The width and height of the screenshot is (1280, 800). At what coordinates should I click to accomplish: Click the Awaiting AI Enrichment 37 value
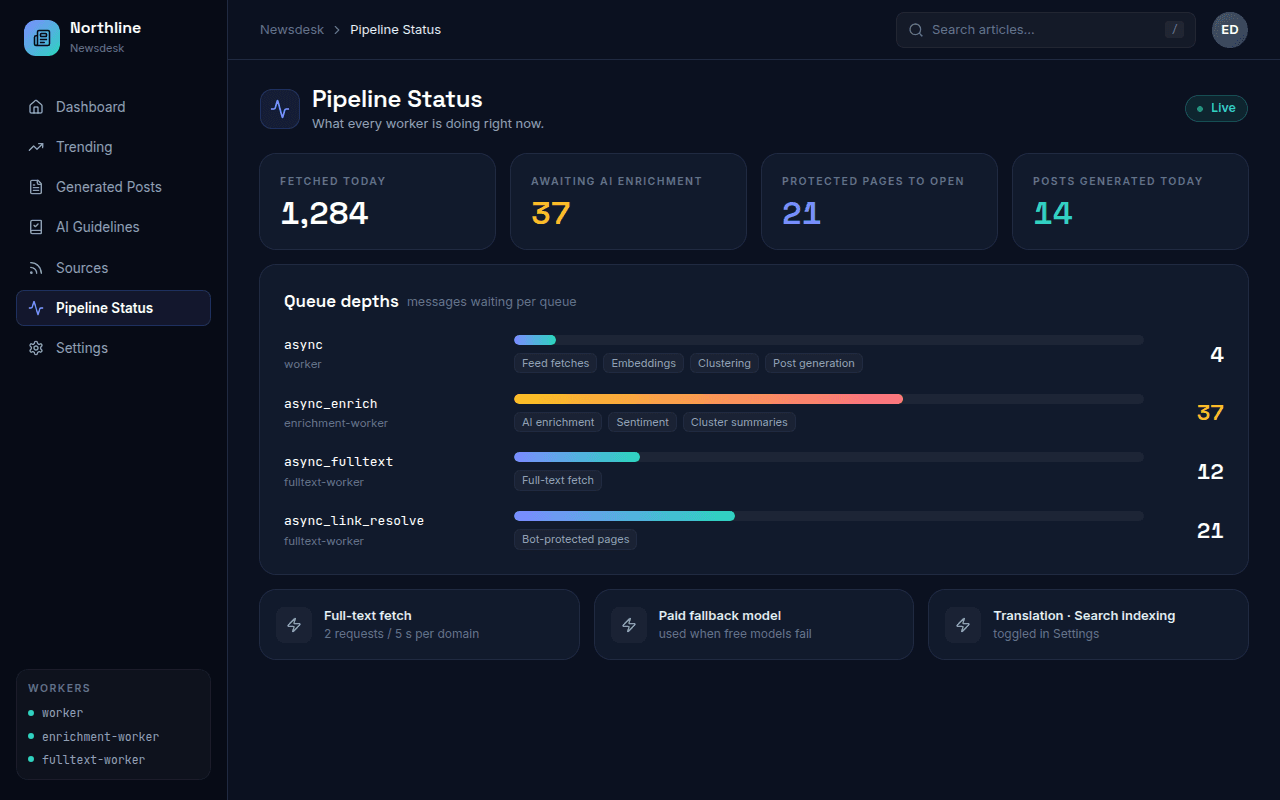coord(551,213)
